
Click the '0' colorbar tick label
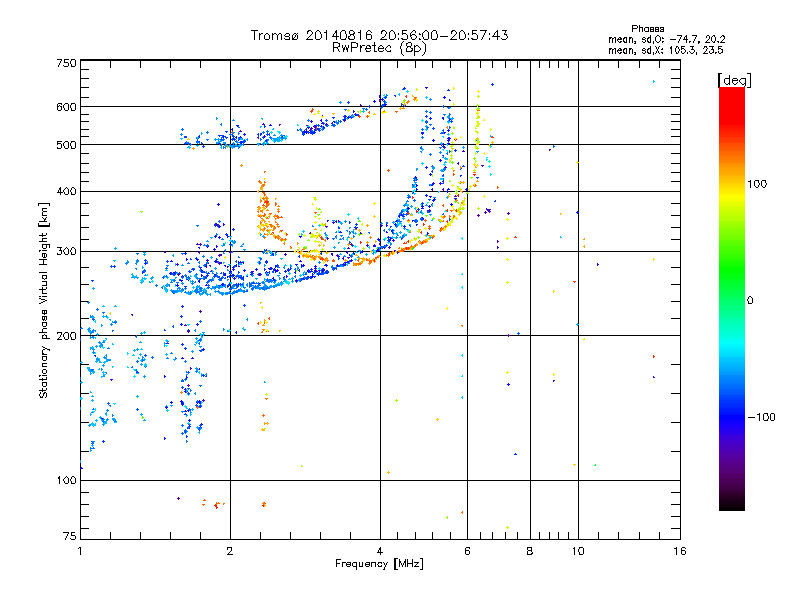pyautogui.click(x=750, y=300)
